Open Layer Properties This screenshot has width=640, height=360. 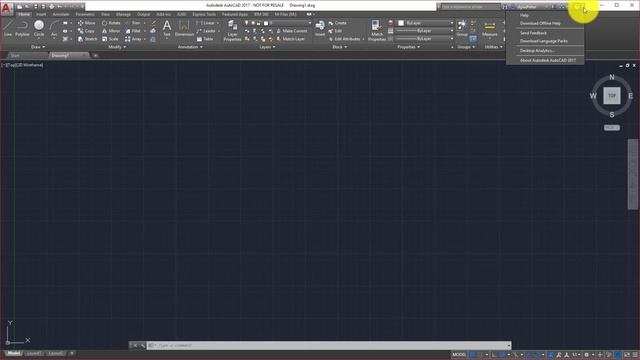[232, 30]
